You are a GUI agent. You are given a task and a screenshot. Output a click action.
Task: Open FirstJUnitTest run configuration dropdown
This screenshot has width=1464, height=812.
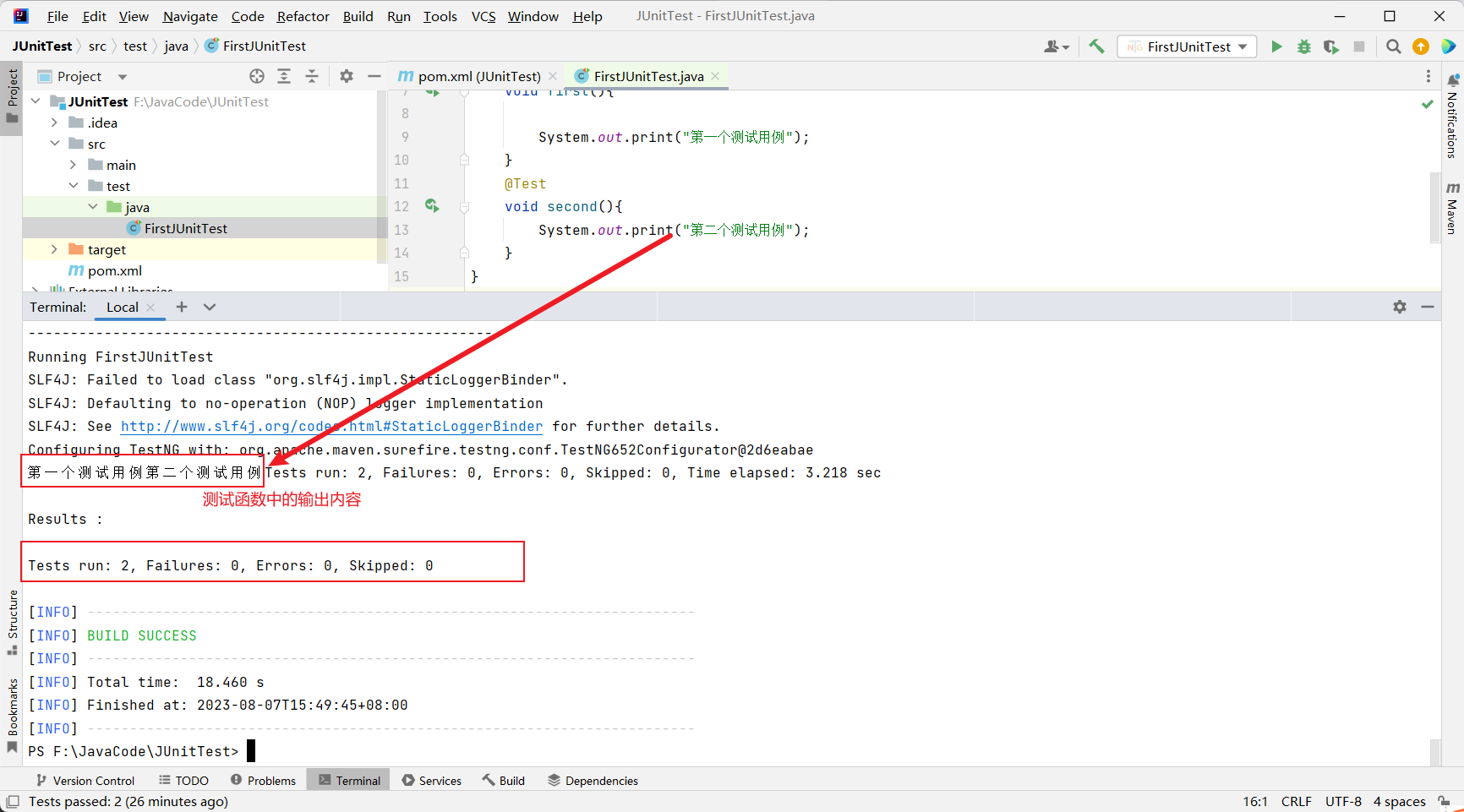tap(1187, 46)
